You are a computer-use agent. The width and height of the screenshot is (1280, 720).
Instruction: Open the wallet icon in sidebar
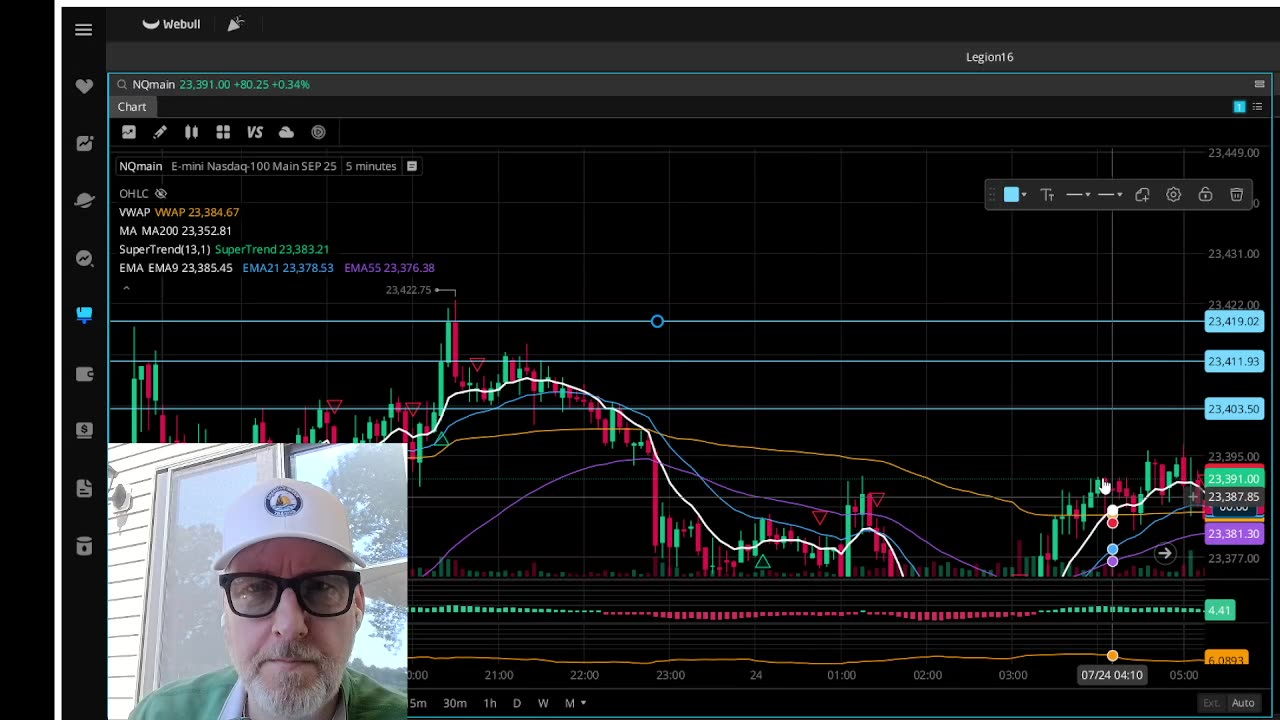(x=84, y=374)
